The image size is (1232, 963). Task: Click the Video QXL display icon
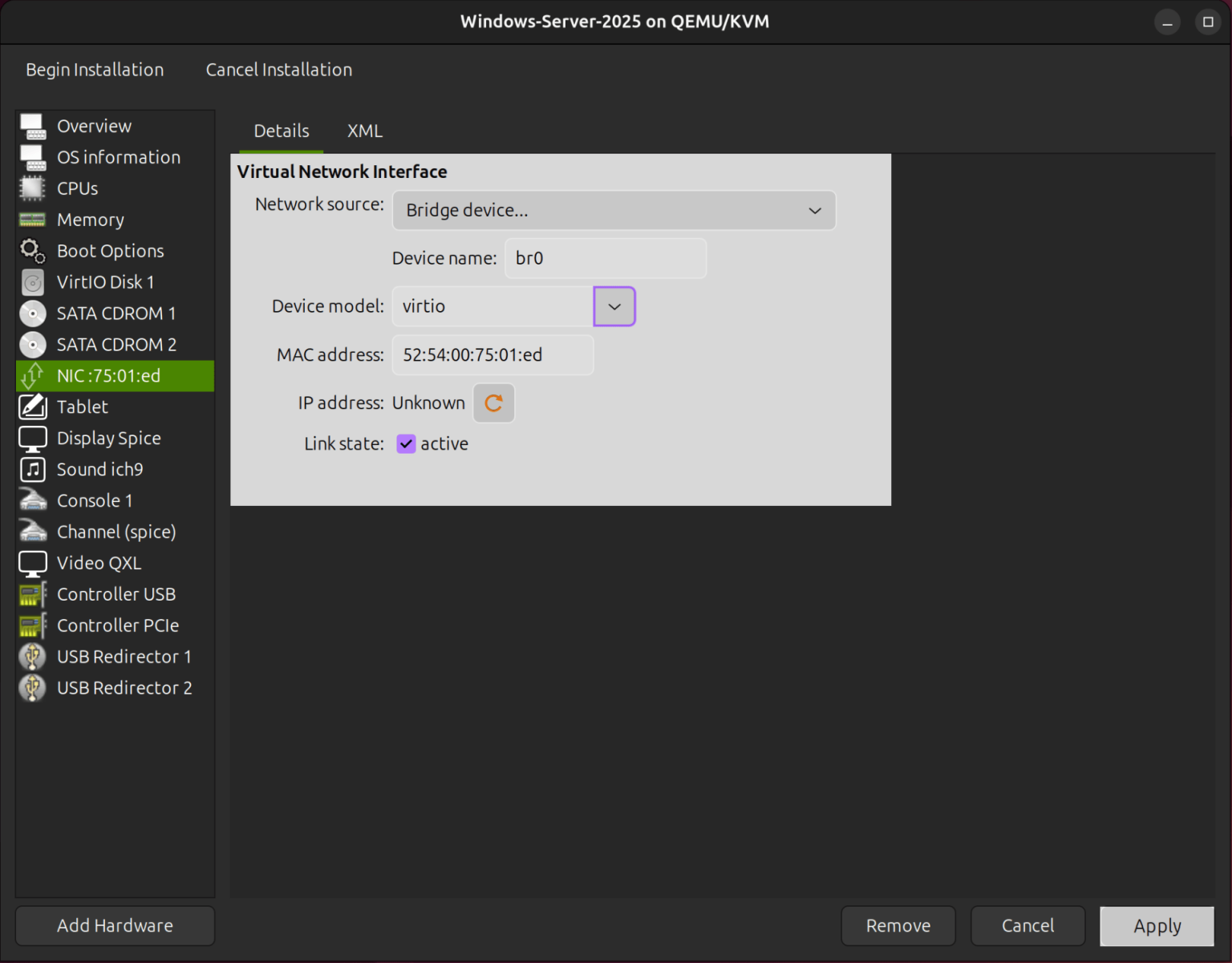(32, 562)
